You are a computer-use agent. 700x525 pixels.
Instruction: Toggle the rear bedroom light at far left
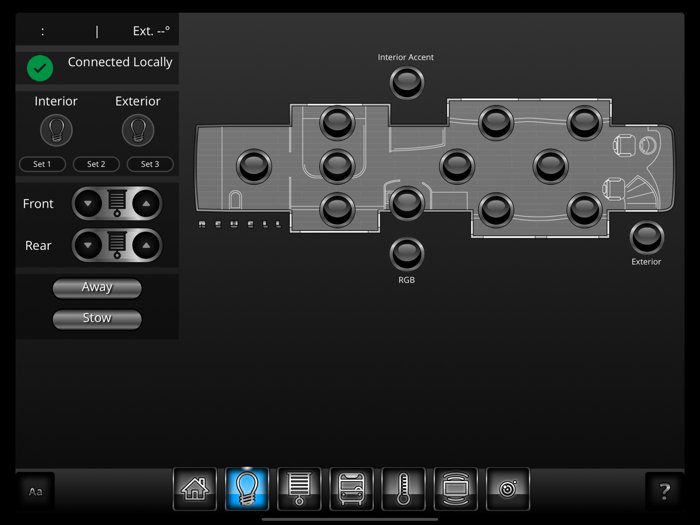254,167
